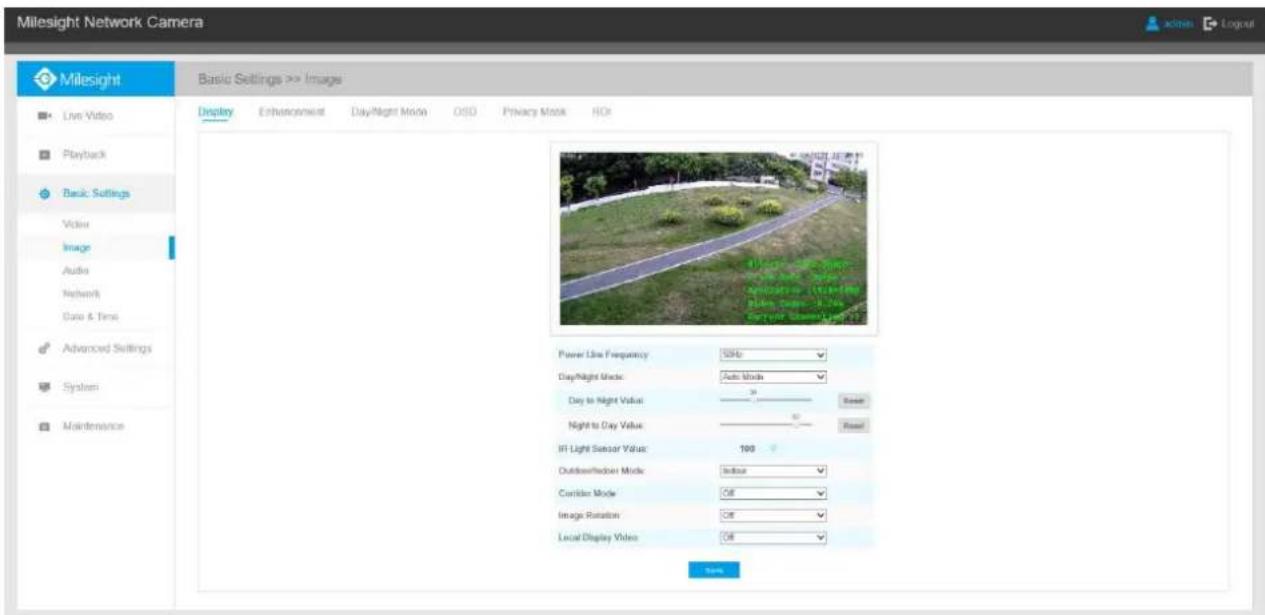Click the IR Light Sensor refresh icon
This screenshot has width=1265, height=615.
point(773,448)
